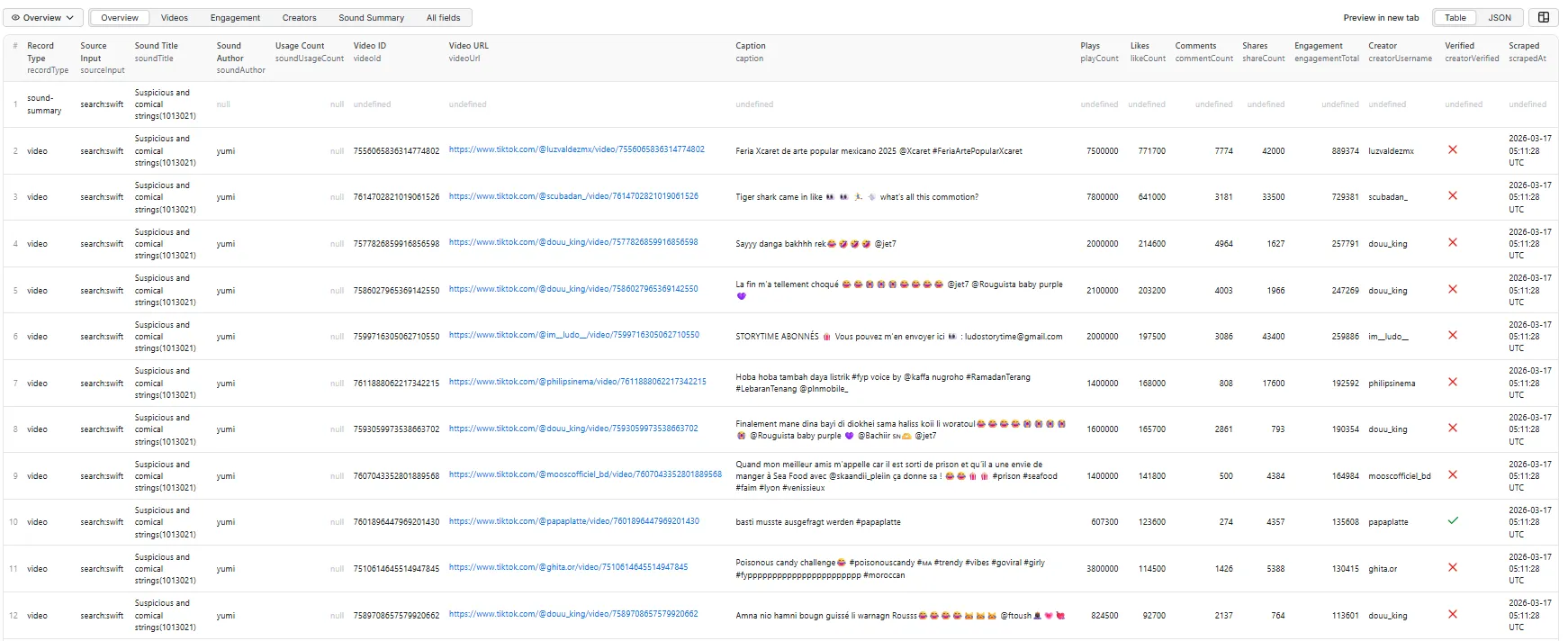Click the red X verified icon for im__ludo__
This screenshot has height=641, width=1568.
coord(1452,336)
